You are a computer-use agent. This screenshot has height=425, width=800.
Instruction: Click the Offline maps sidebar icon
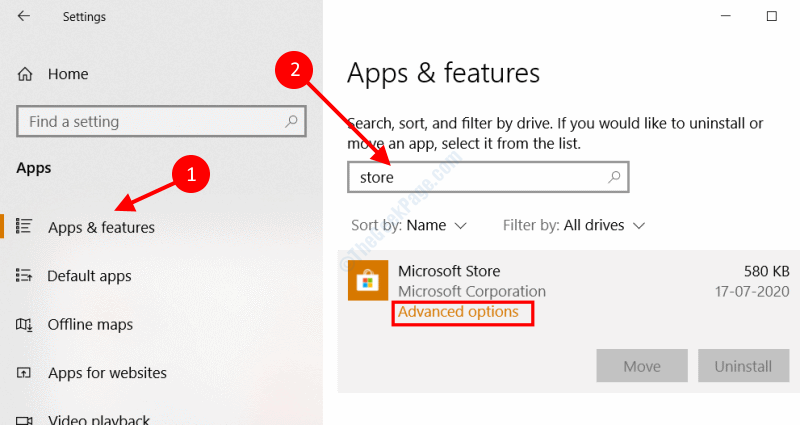click(24, 324)
